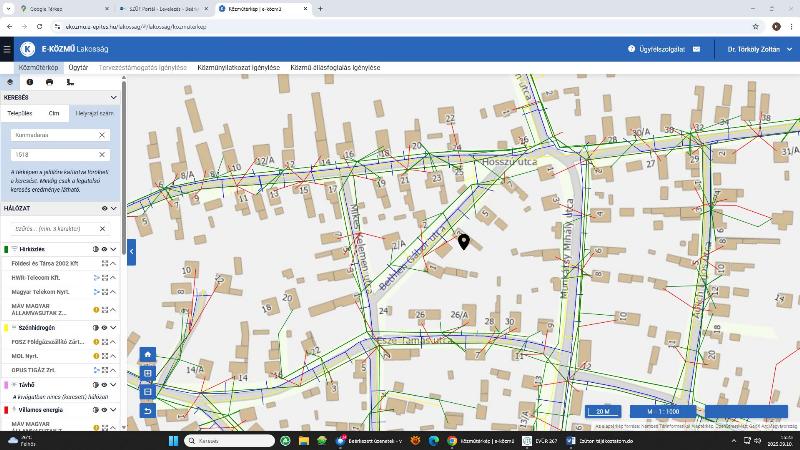Viewport: 800px width, 450px height.
Task: Open the print tool in the sidebar
Action: [49, 82]
